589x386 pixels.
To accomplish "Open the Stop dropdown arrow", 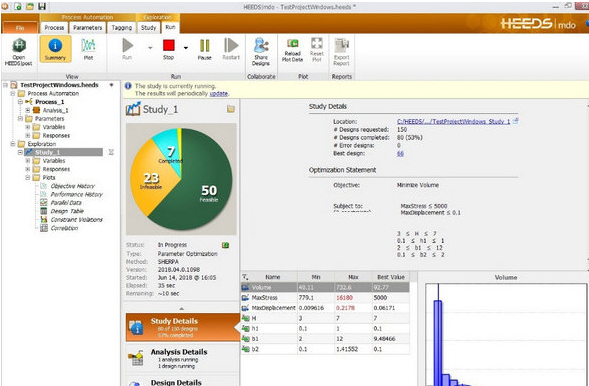I will 186,48.
